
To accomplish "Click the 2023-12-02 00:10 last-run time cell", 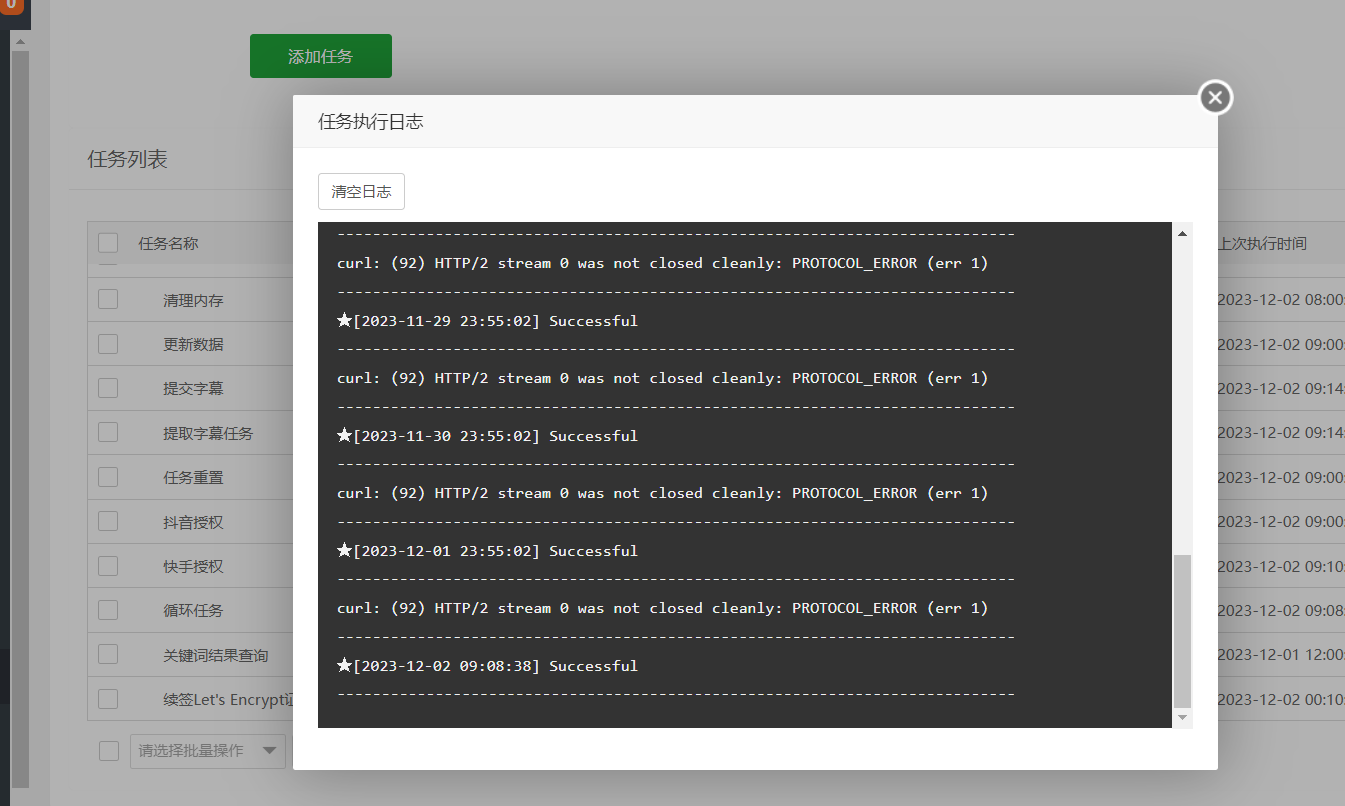I will pos(1281,699).
